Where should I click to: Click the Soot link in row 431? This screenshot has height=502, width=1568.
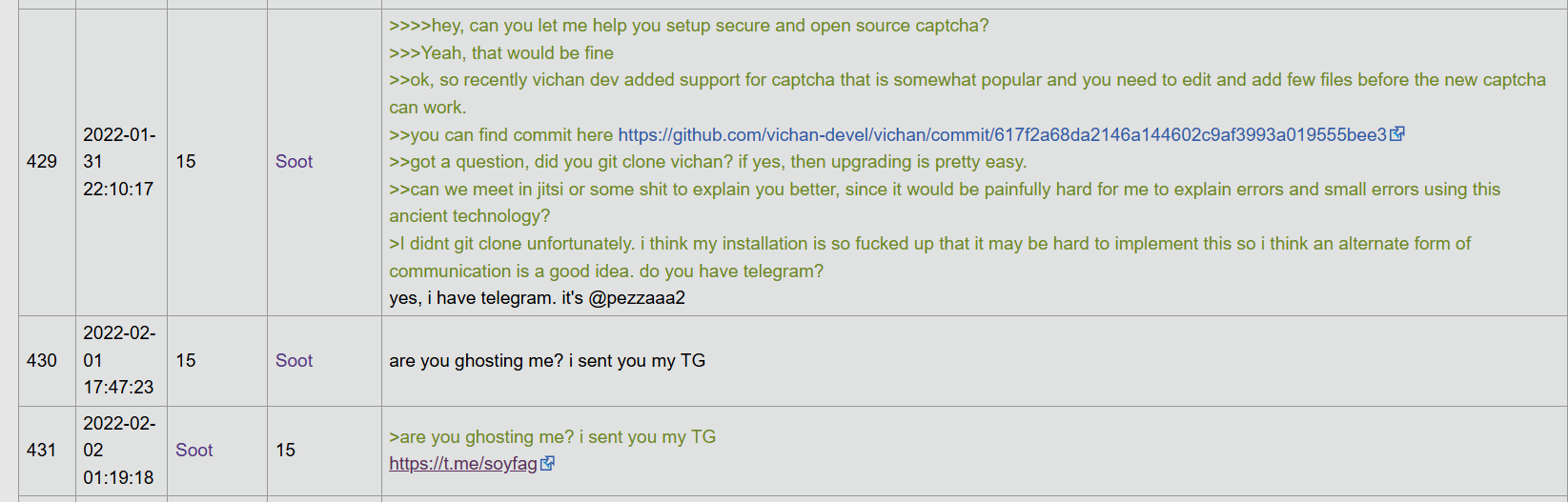click(x=193, y=451)
